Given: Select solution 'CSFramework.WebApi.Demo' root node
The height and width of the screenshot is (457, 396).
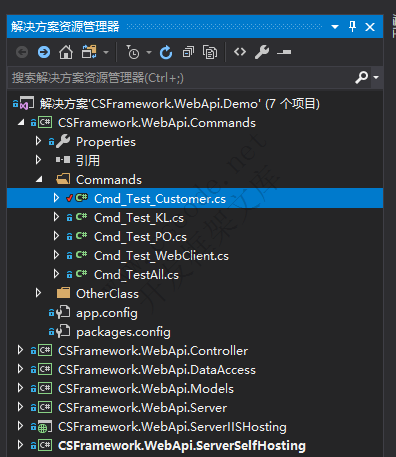Looking at the screenshot, I should coord(180,104).
